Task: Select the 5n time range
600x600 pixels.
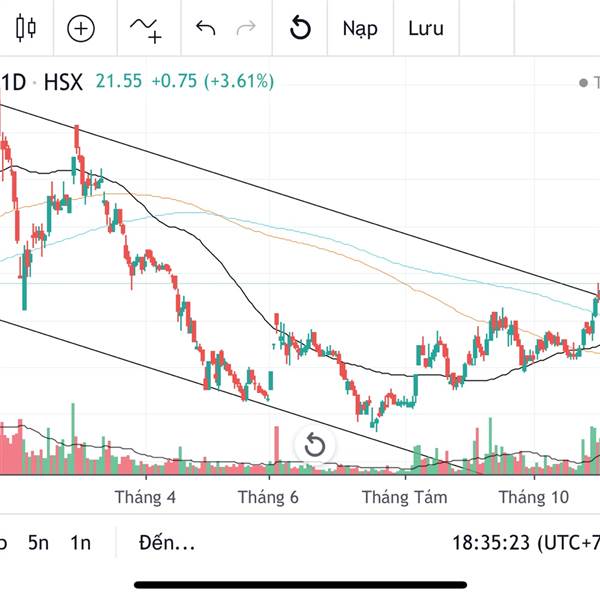Action: [38, 543]
